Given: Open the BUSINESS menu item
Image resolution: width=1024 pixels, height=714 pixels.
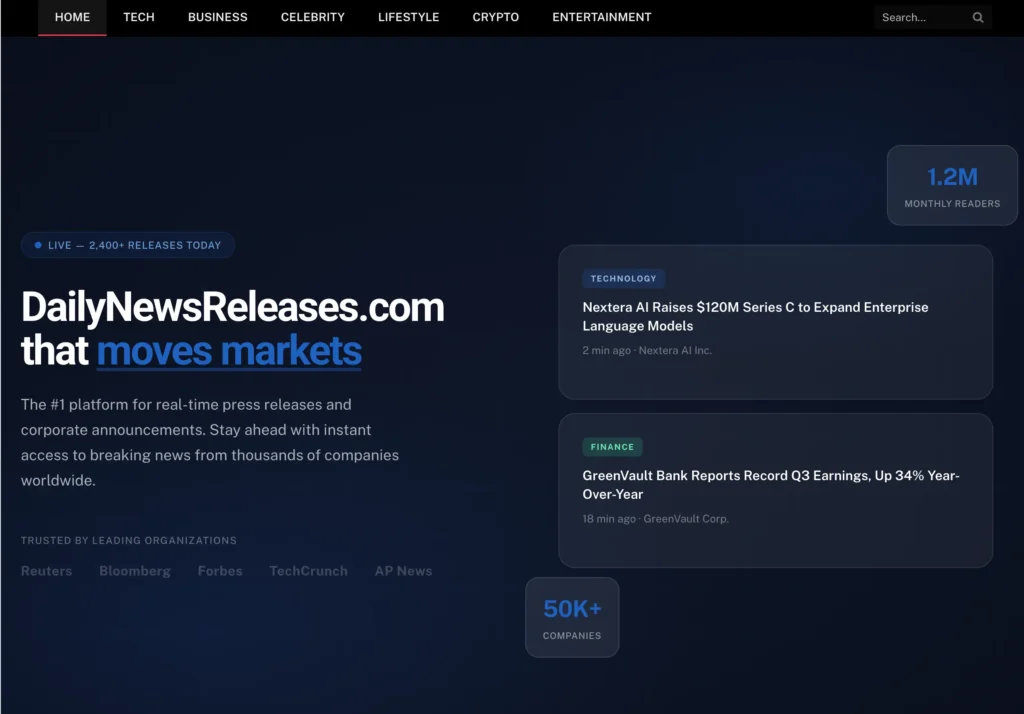Looking at the screenshot, I should (x=217, y=18).
